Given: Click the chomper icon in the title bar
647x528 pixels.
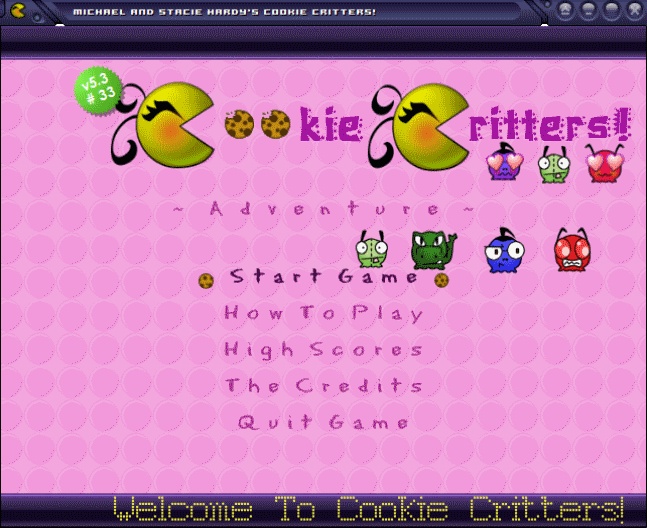Looking at the screenshot, I should (x=17, y=11).
